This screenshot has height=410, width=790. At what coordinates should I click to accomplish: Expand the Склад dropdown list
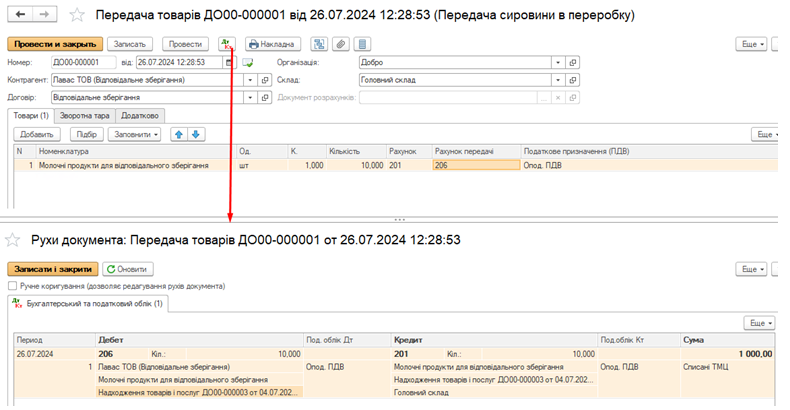[557, 80]
